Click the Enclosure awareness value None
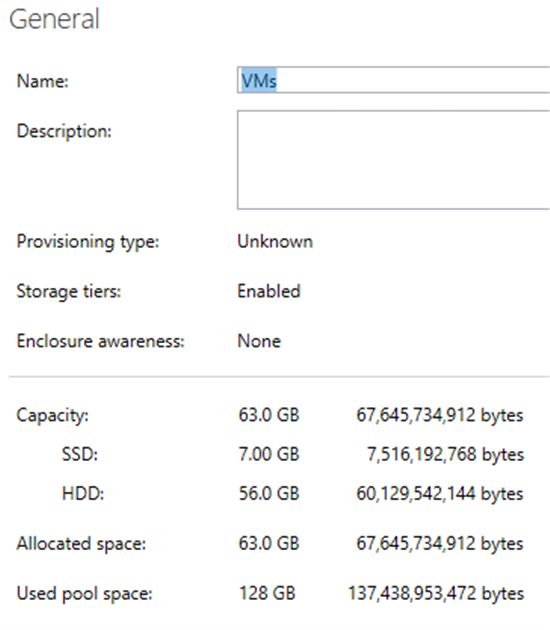The image size is (550, 630). point(259,341)
